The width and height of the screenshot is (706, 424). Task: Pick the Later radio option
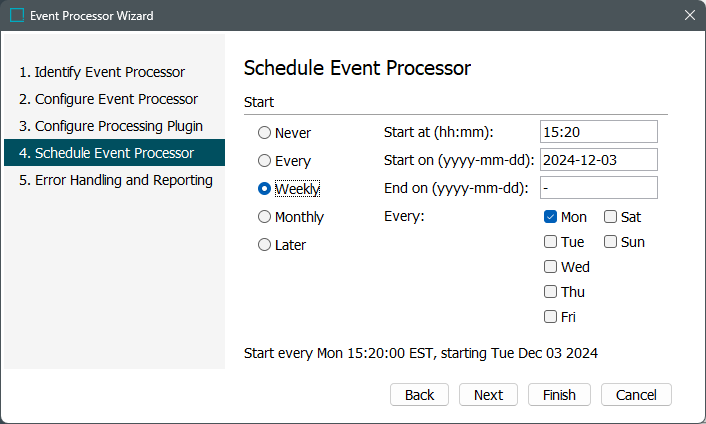tap(264, 245)
